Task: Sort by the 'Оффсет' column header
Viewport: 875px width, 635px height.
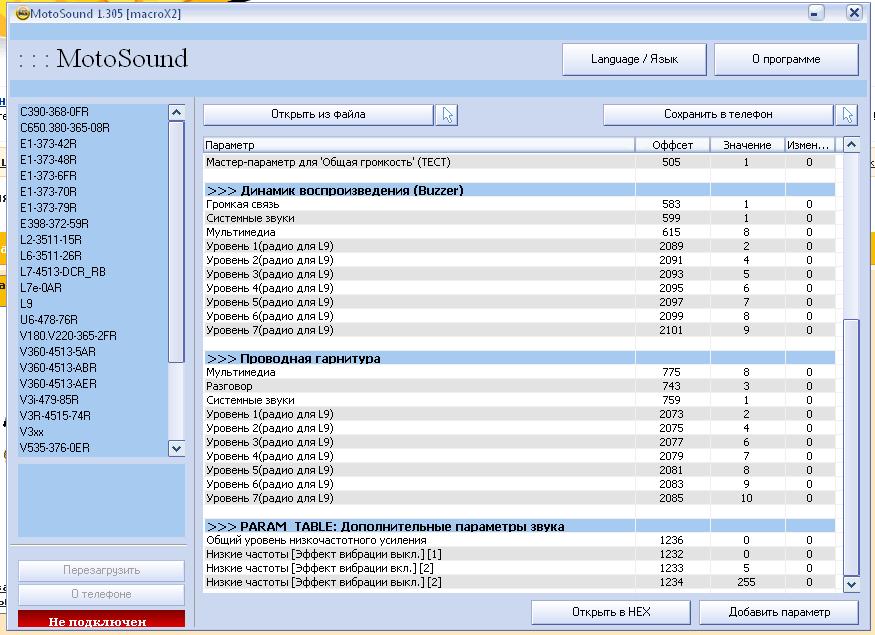Action: pyautogui.click(x=672, y=145)
